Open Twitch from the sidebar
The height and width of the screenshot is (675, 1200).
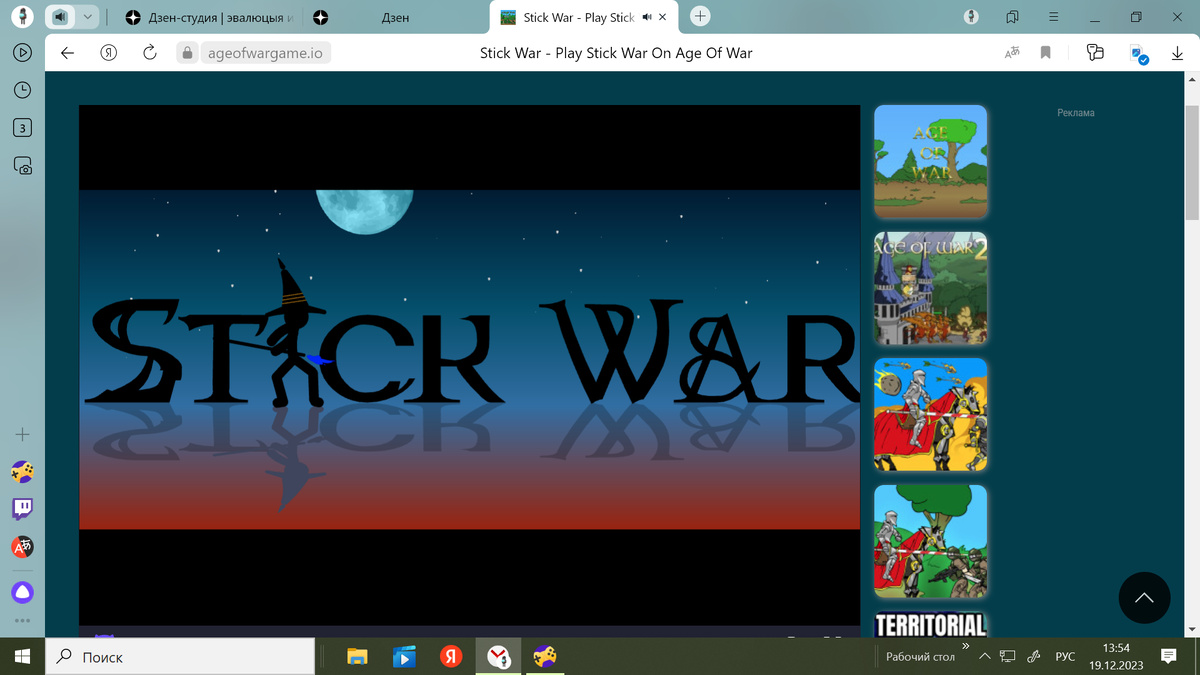22,509
